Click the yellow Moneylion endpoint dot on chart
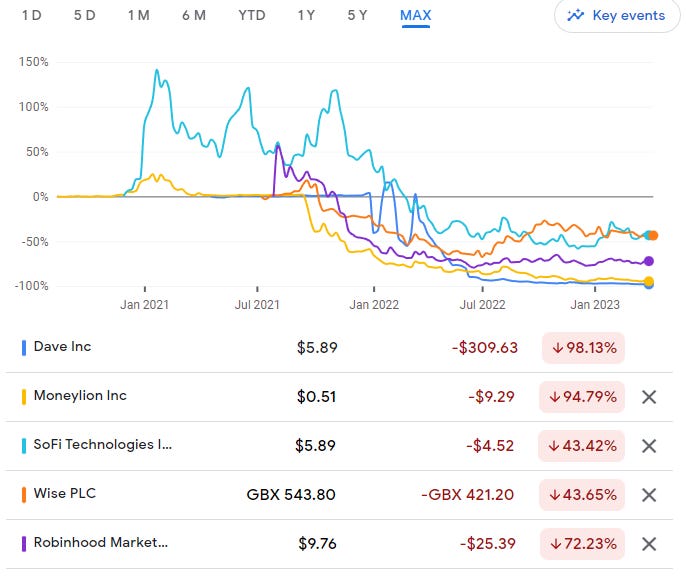This screenshot has width=686, height=578. (x=649, y=281)
